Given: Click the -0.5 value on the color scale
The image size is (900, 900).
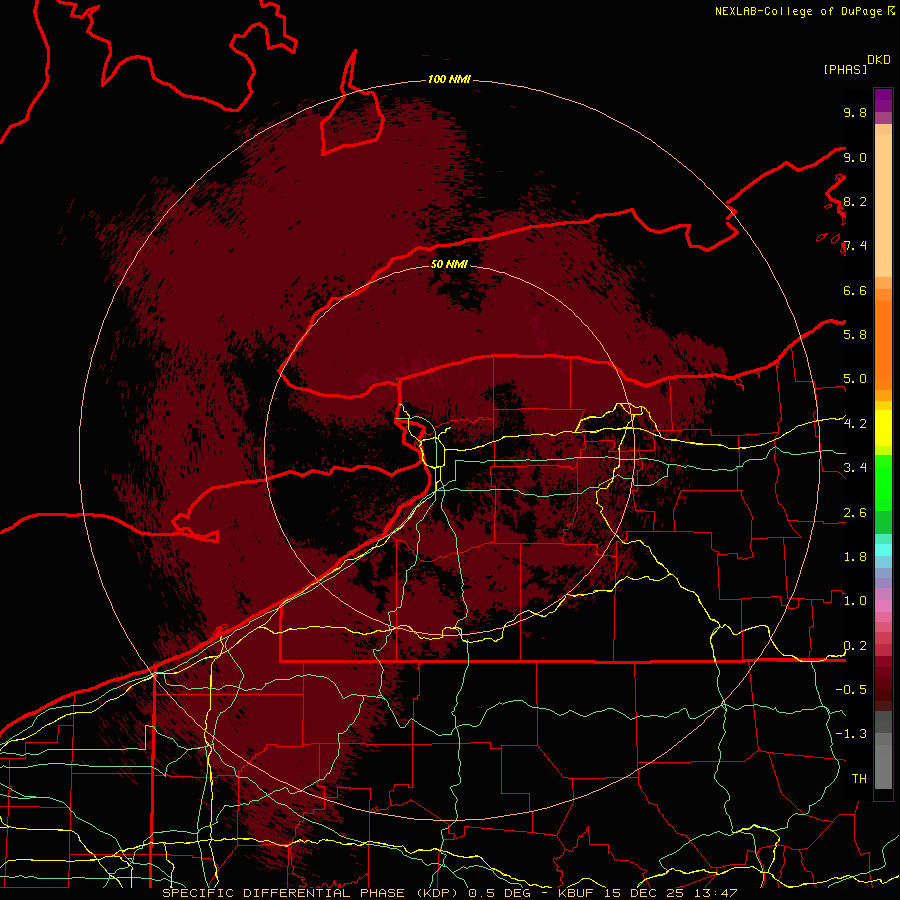Looking at the screenshot, I should coord(851,689).
